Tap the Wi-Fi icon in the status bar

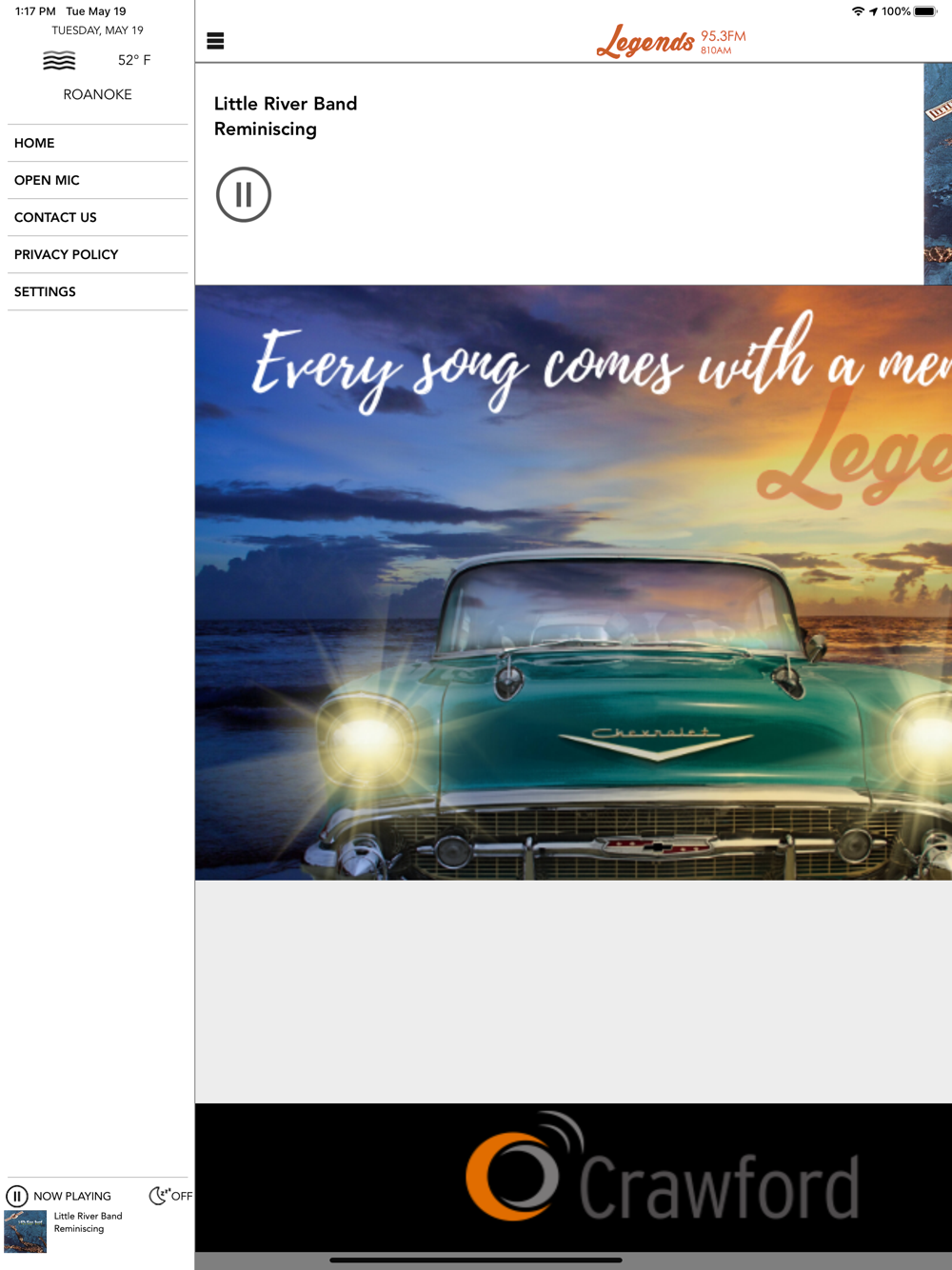(858, 11)
